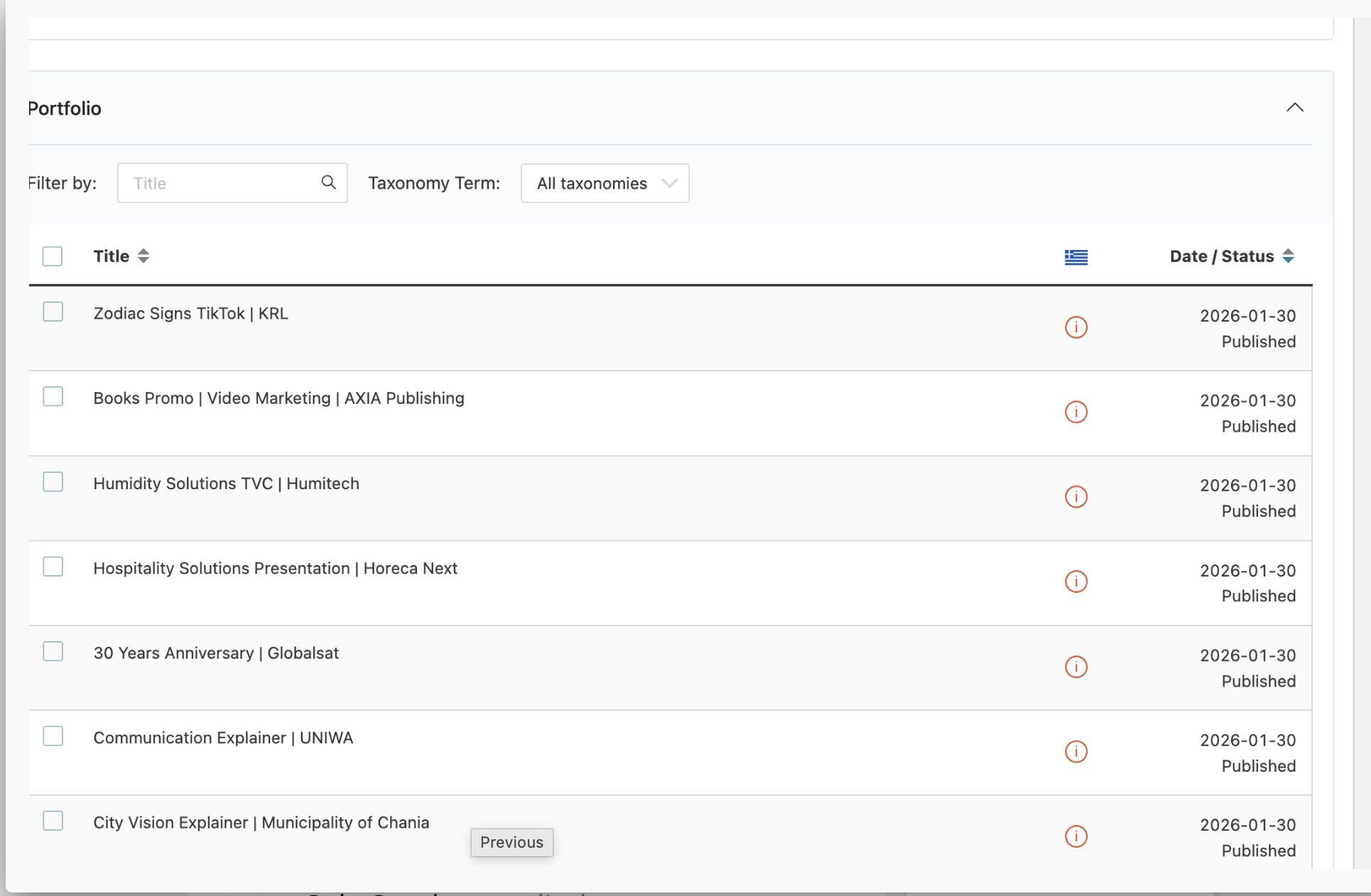Tick the select-all checkbox in table header
Screen dimensions: 1371x896
(53, 256)
